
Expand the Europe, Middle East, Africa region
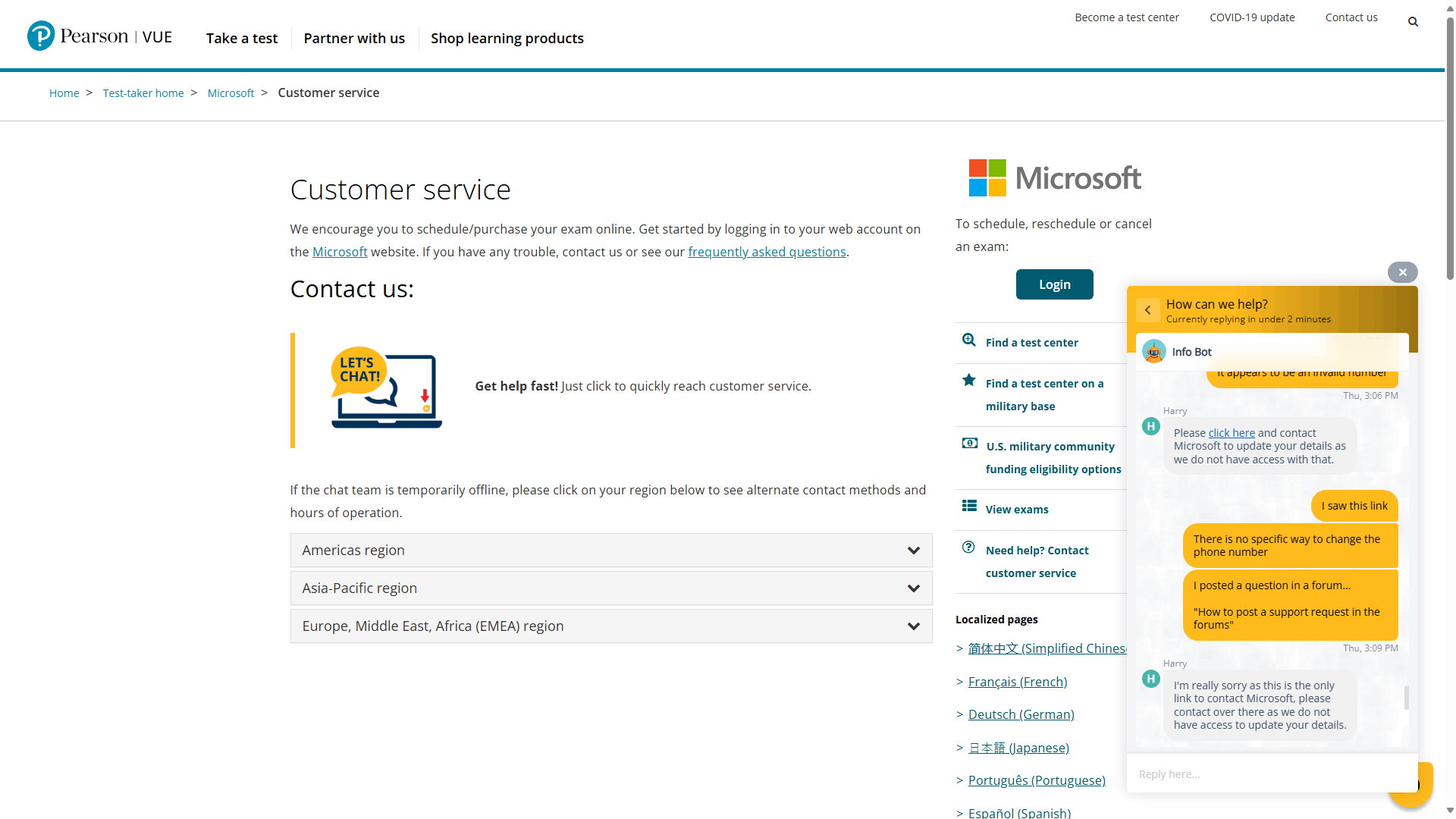pos(611,626)
